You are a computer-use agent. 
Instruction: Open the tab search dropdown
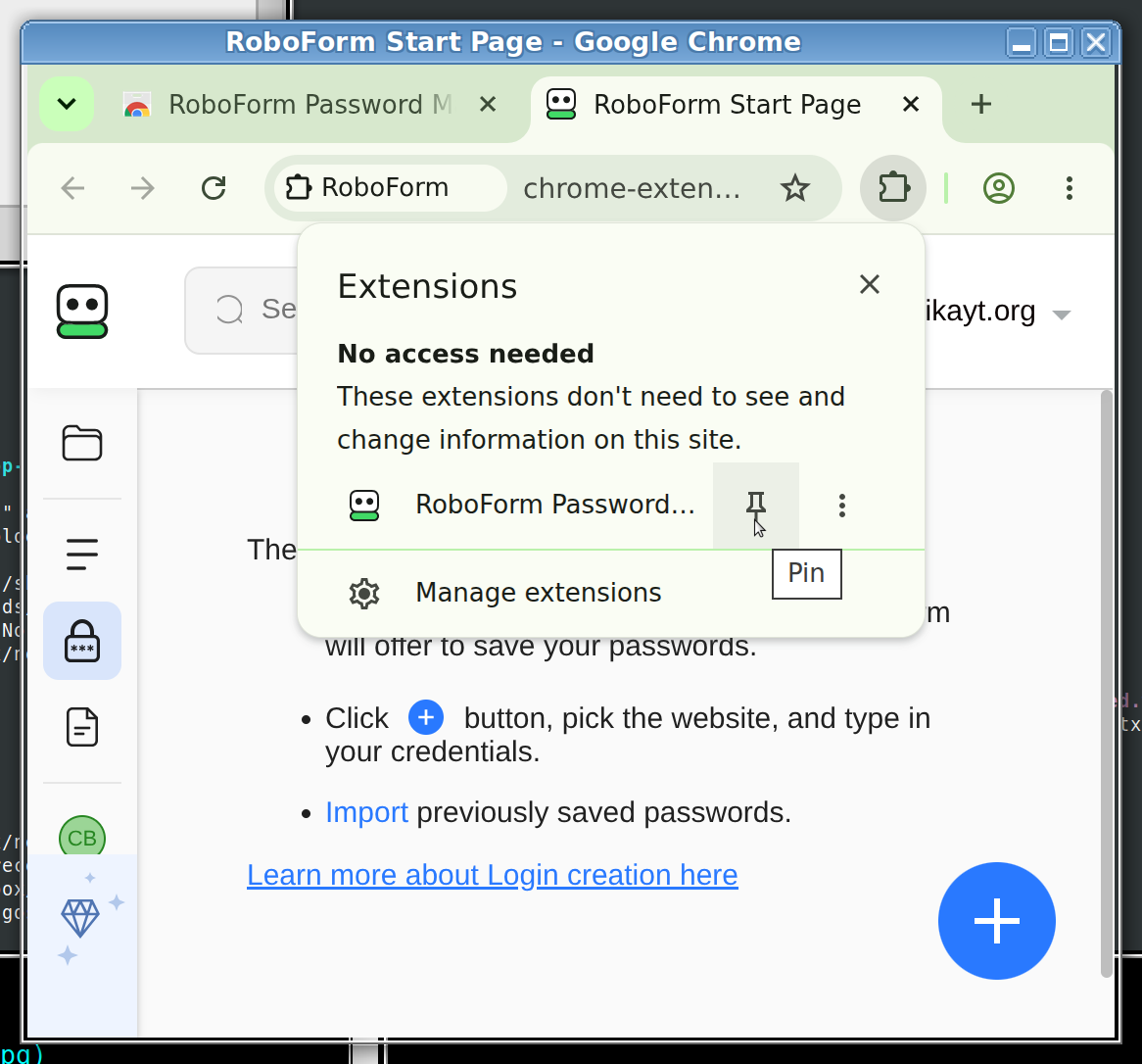pyautogui.click(x=67, y=104)
